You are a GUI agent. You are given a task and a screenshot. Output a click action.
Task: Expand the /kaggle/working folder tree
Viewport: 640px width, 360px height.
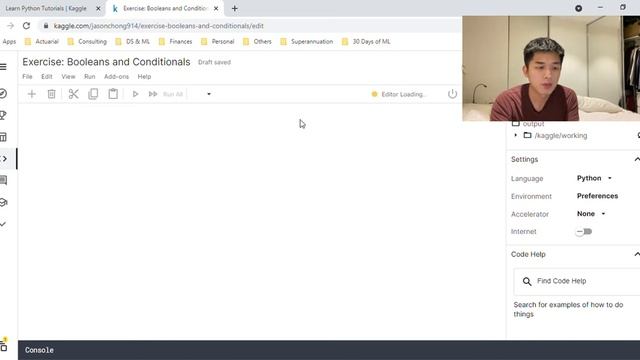516,136
